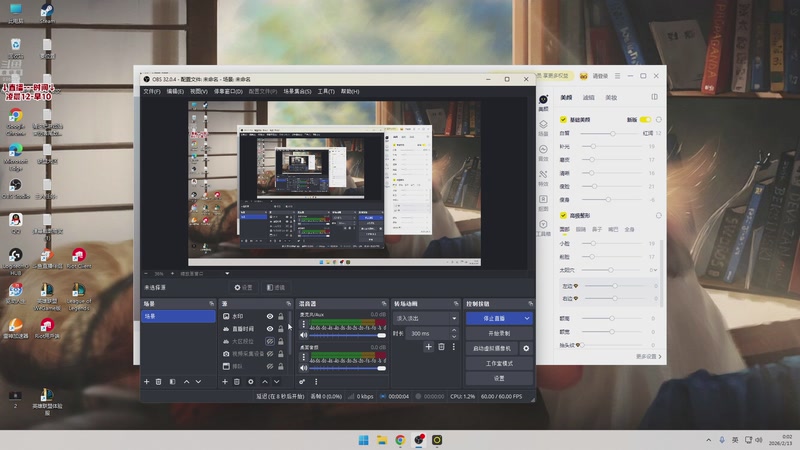Unlock the 水印 source lock
800x450 pixels.
(x=281, y=316)
